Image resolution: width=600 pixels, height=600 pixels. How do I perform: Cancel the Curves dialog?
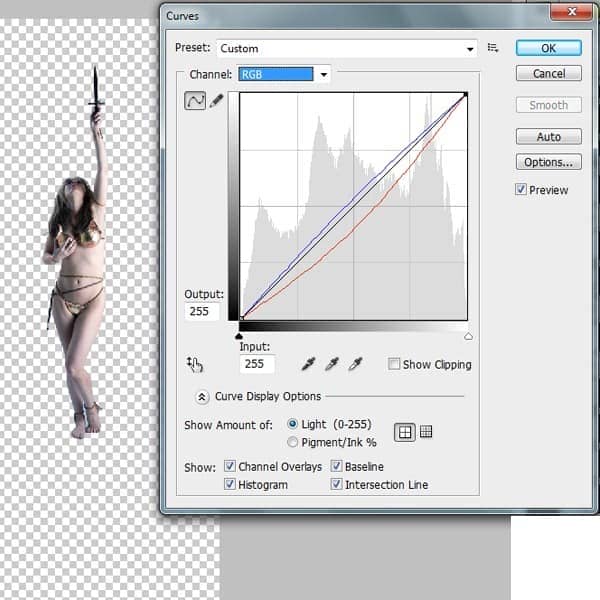tap(548, 73)
